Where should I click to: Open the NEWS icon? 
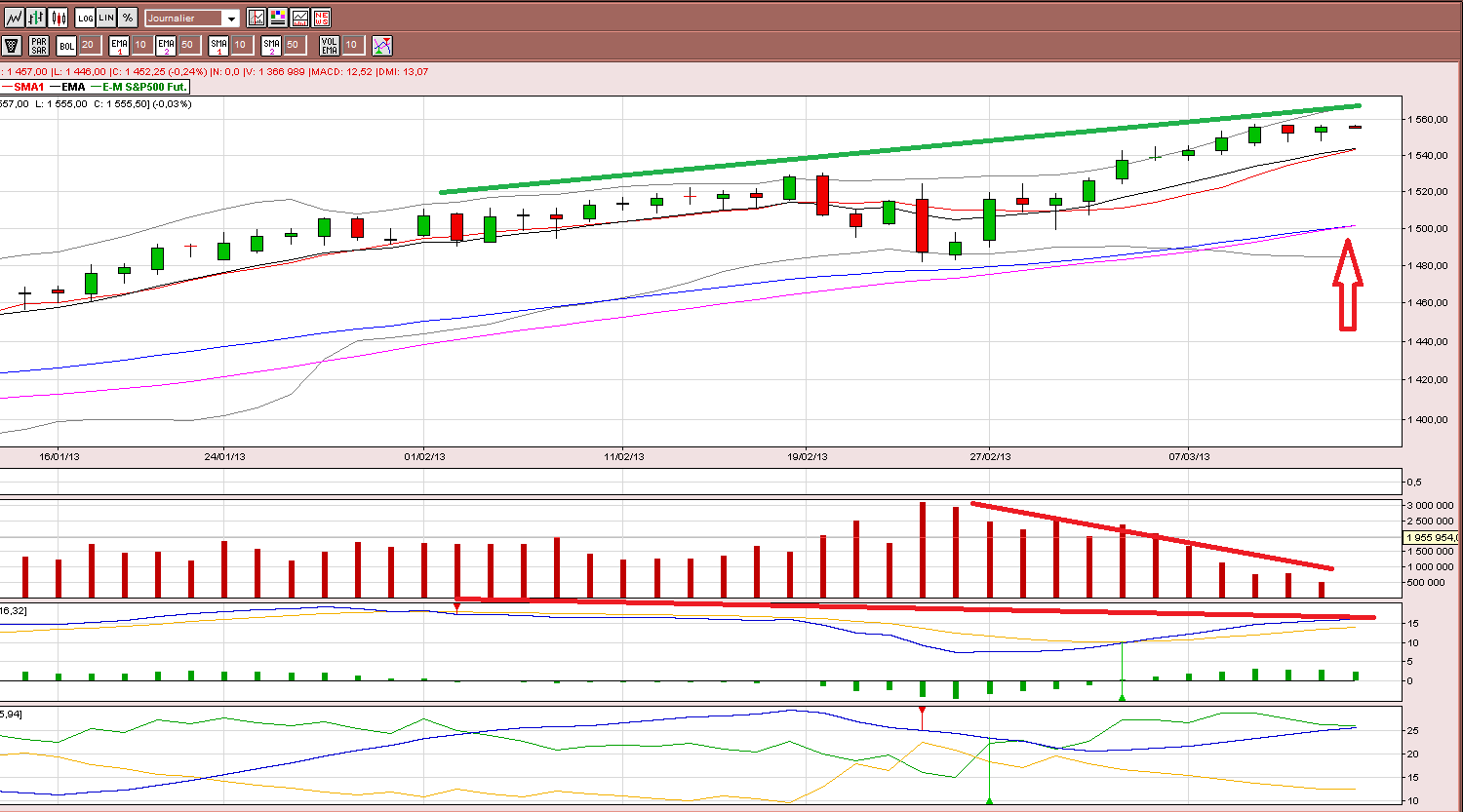321,18
